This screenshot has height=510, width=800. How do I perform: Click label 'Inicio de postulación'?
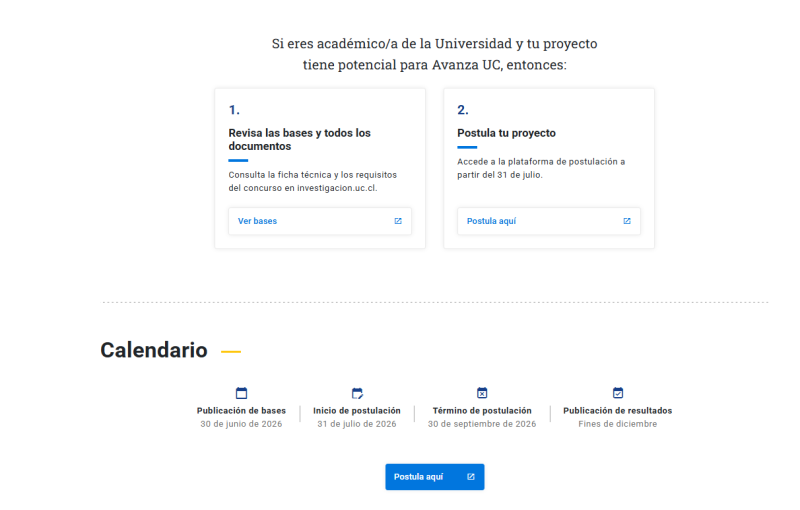[x=357, y=411]
